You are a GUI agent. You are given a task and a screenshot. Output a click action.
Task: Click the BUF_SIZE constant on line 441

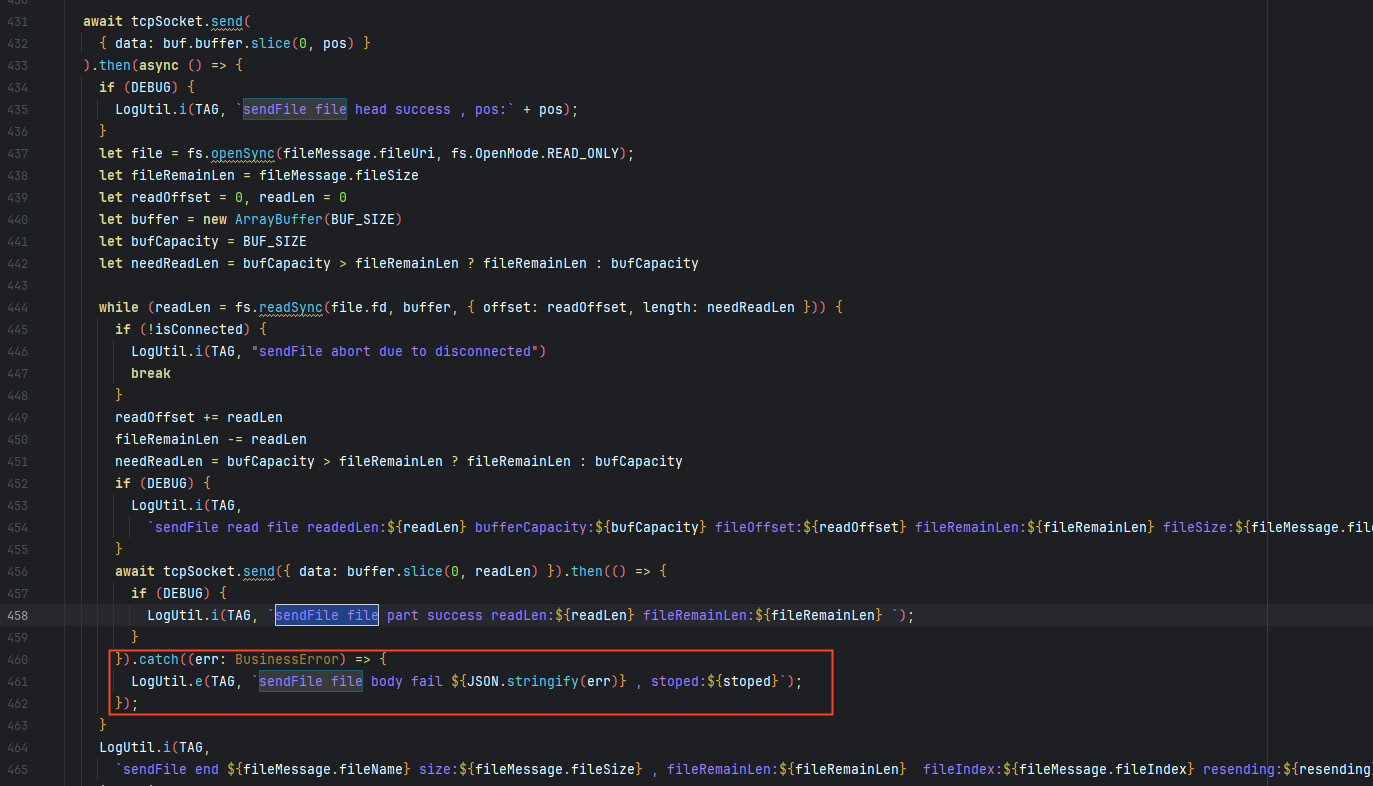(274, 242)
